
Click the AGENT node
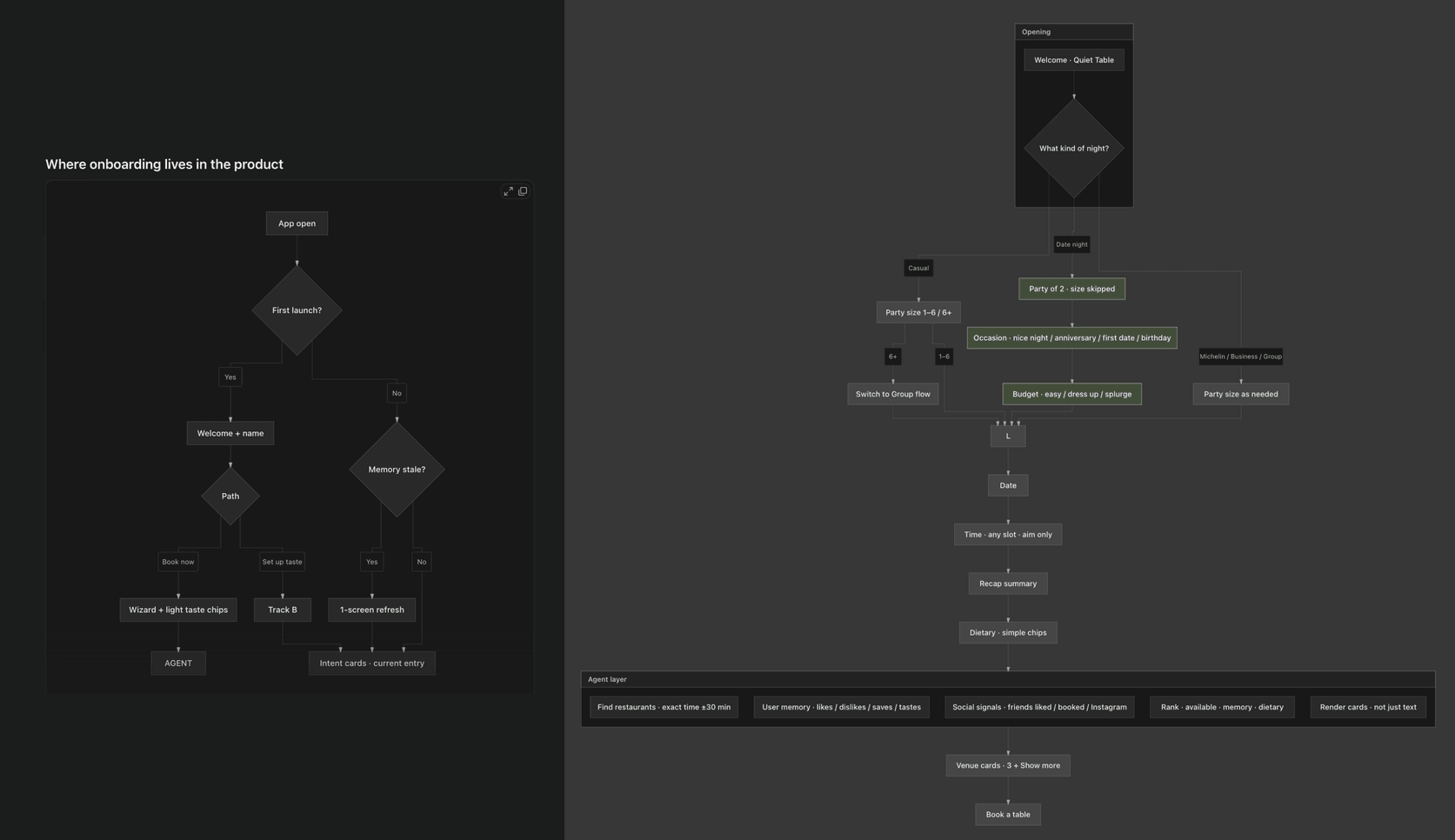point(178,663)
